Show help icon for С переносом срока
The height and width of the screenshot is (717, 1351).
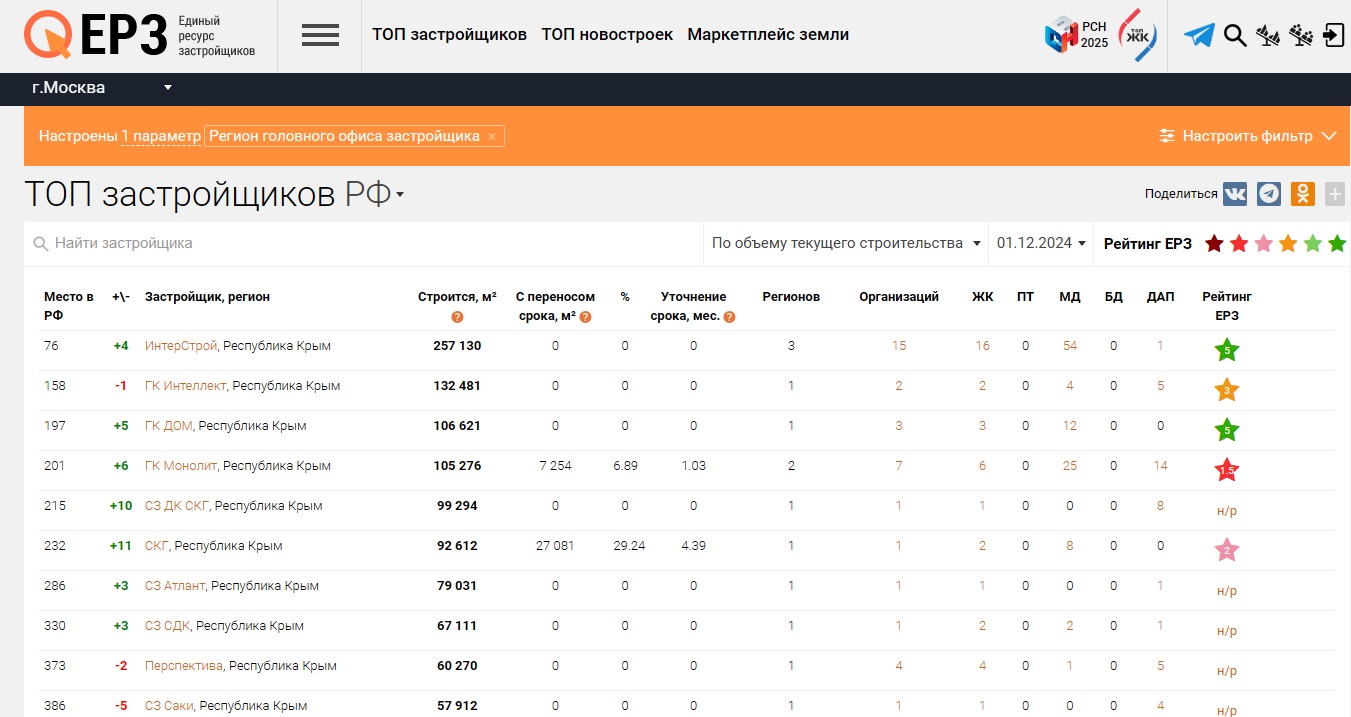click(585, 317)
